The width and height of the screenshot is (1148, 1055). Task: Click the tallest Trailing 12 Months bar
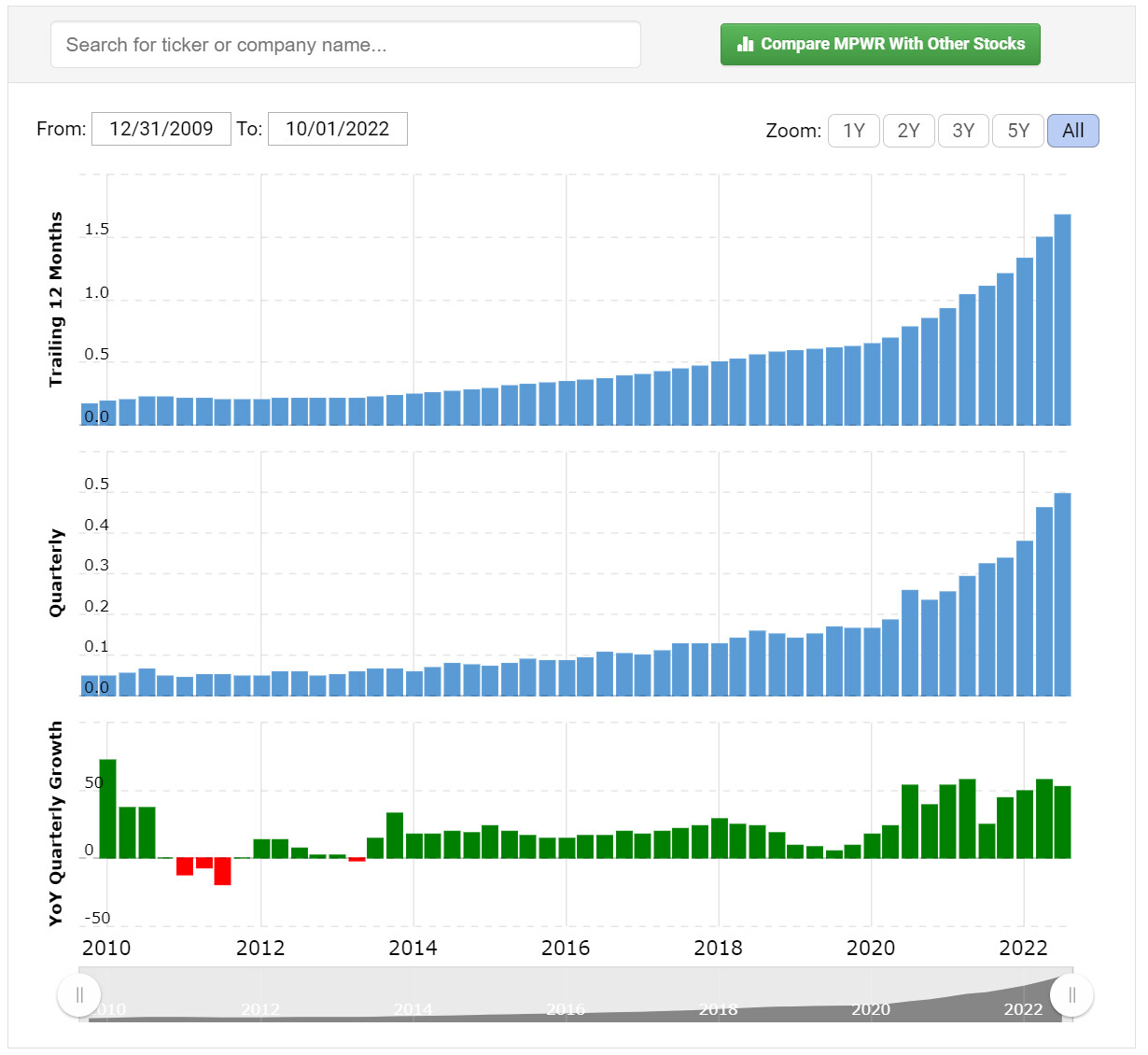point(1062,319)
